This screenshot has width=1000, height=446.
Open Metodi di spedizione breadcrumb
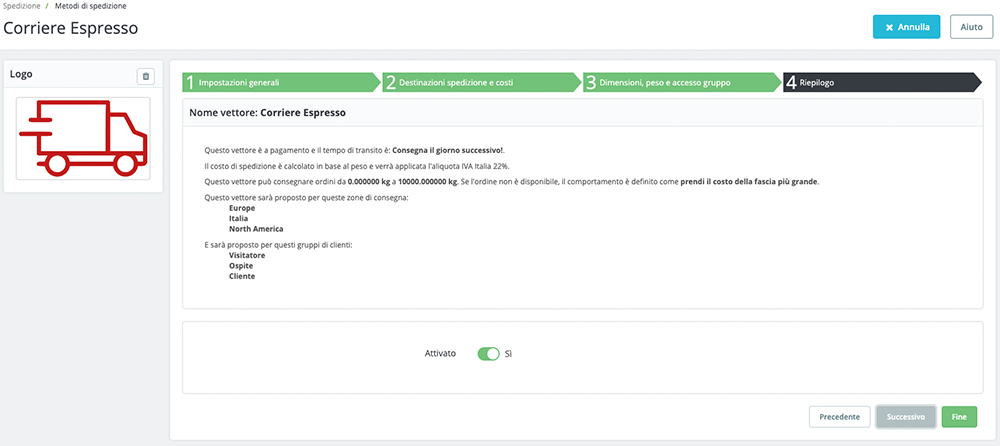pos(91,6)
